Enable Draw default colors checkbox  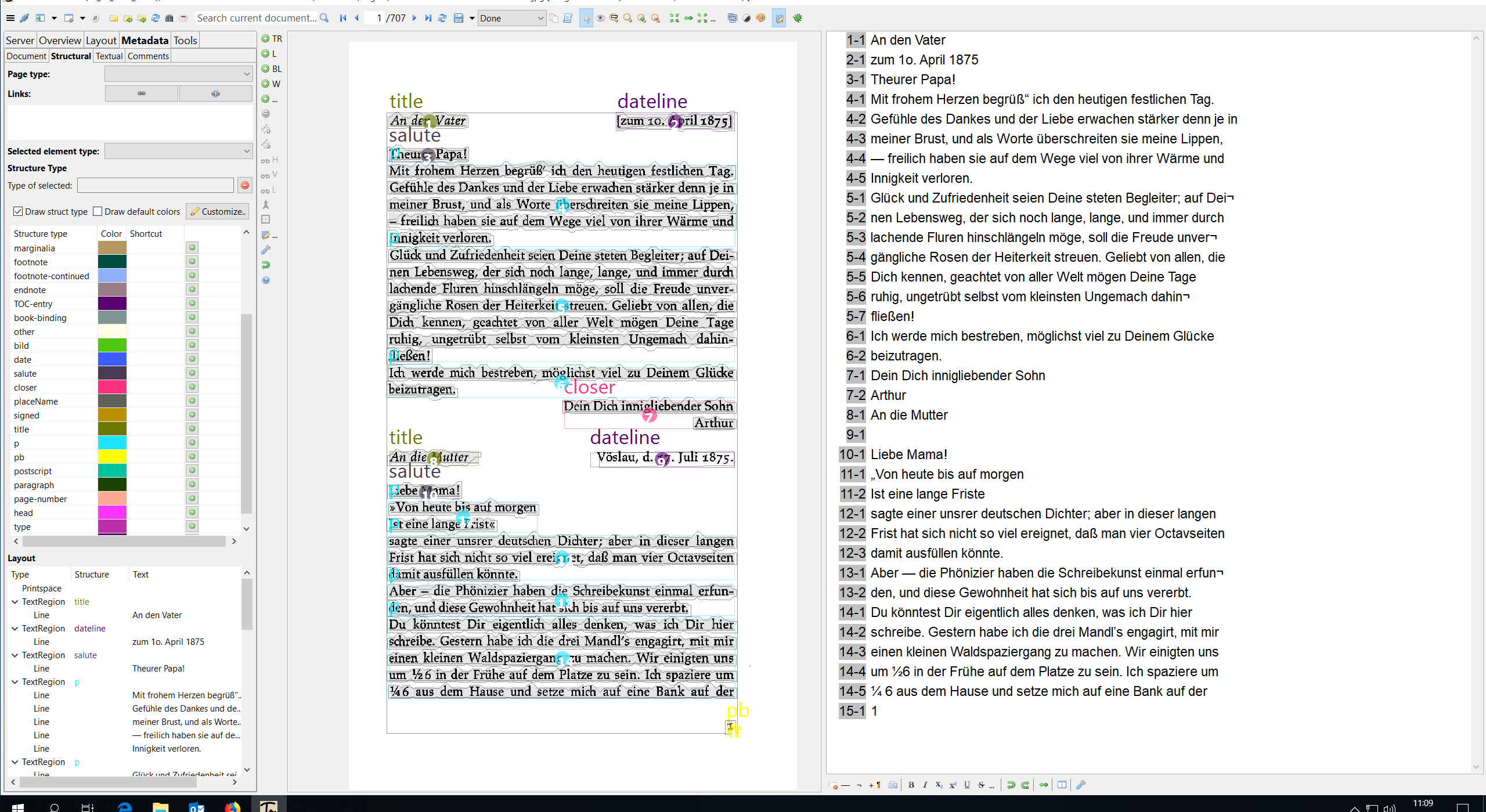pos(98,211)
